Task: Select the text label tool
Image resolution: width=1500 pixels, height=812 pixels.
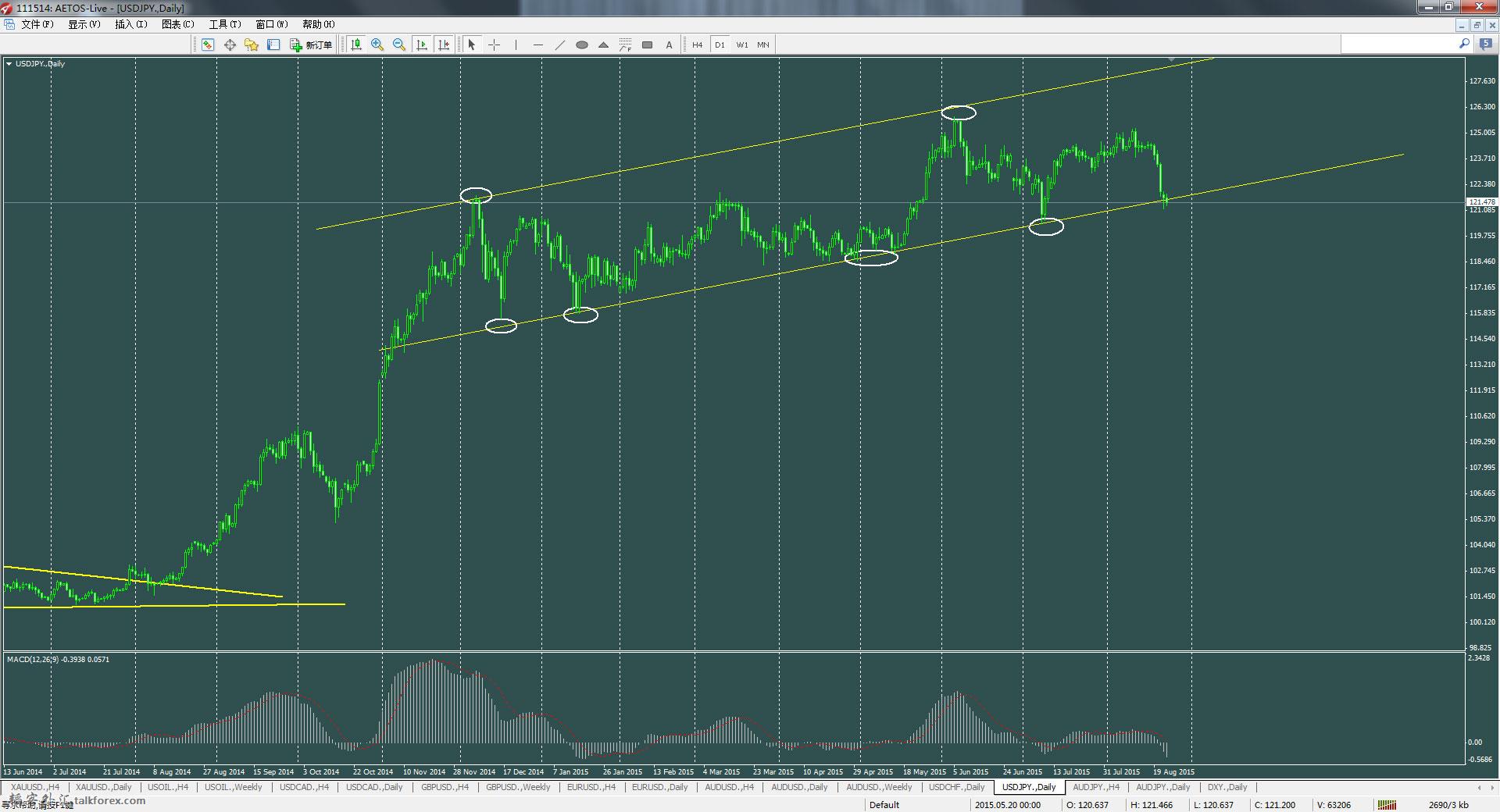Action: pos(669,45)
